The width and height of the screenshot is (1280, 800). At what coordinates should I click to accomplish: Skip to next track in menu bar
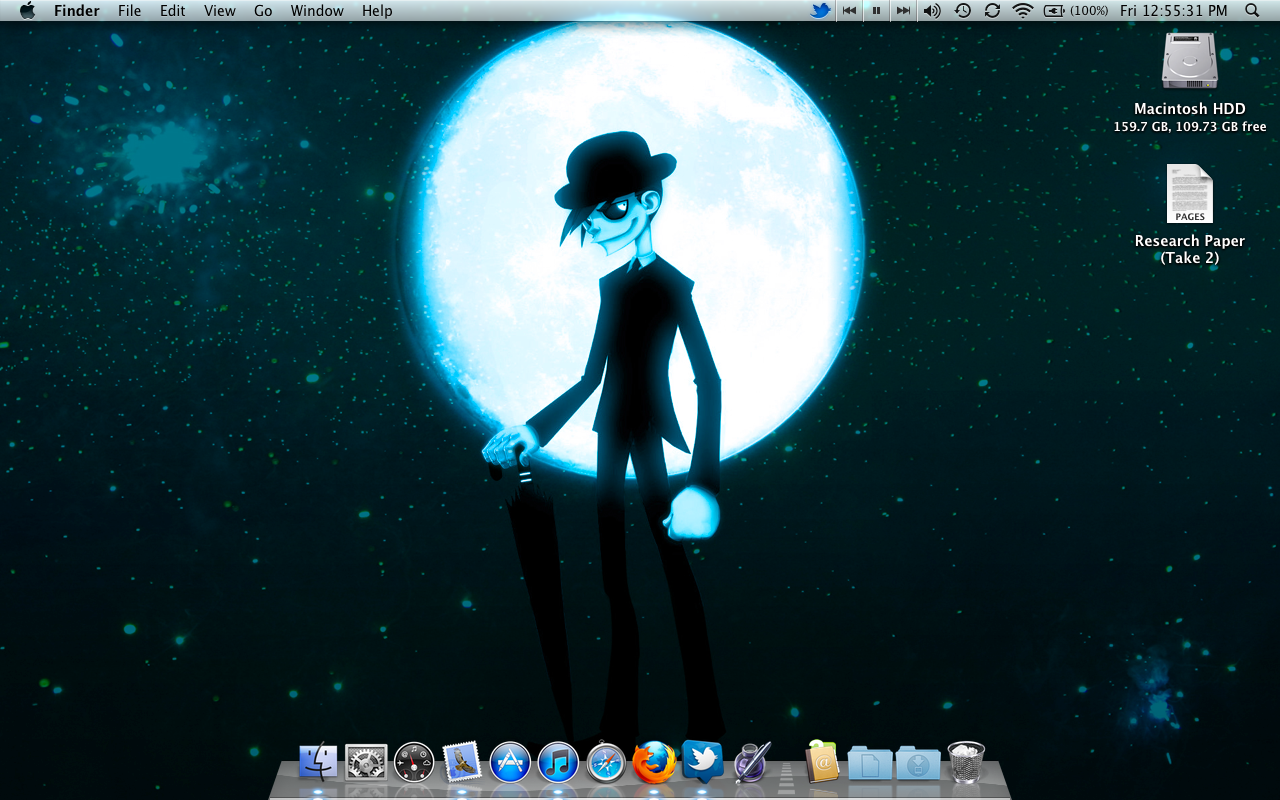click(x=903, y=10)
